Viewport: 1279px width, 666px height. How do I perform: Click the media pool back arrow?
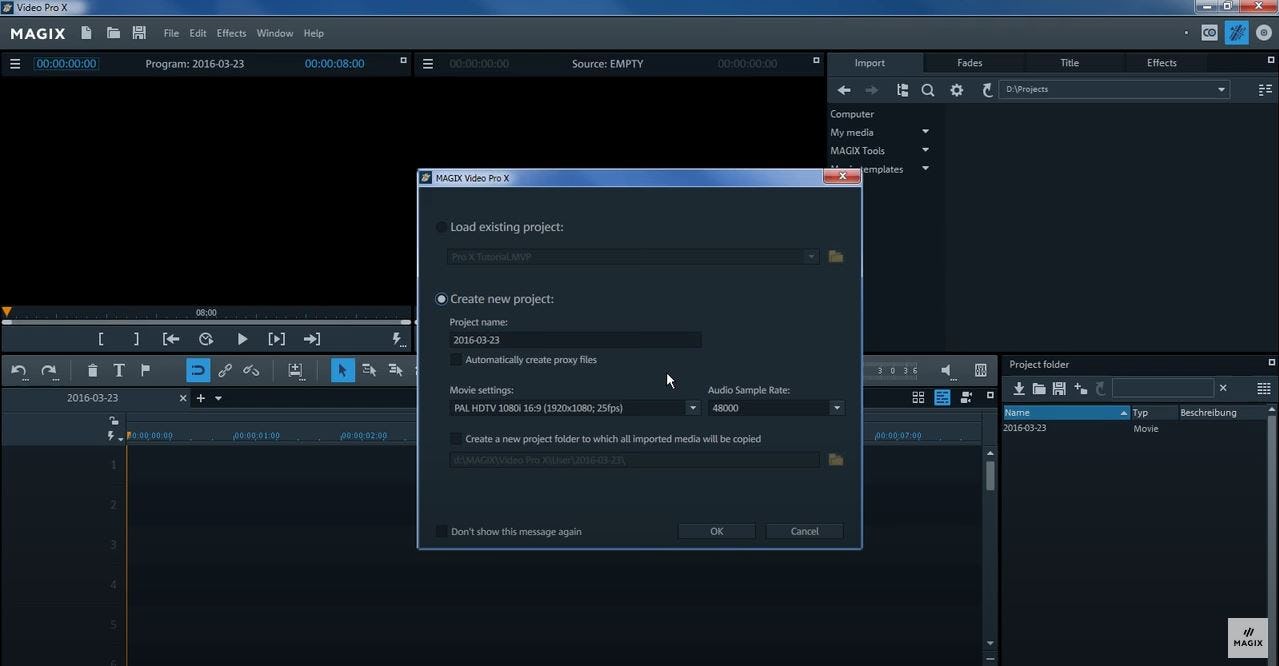pos(844,90)
